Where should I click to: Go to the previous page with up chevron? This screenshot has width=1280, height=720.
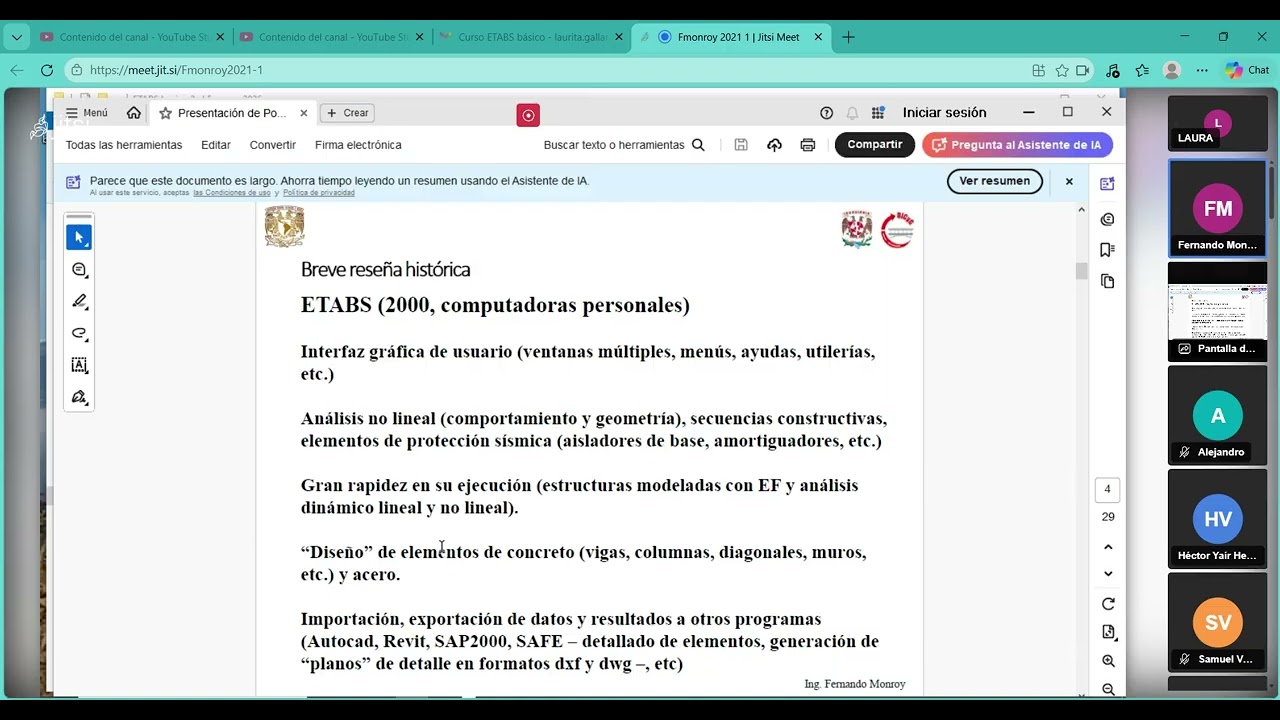(1108, 547)
